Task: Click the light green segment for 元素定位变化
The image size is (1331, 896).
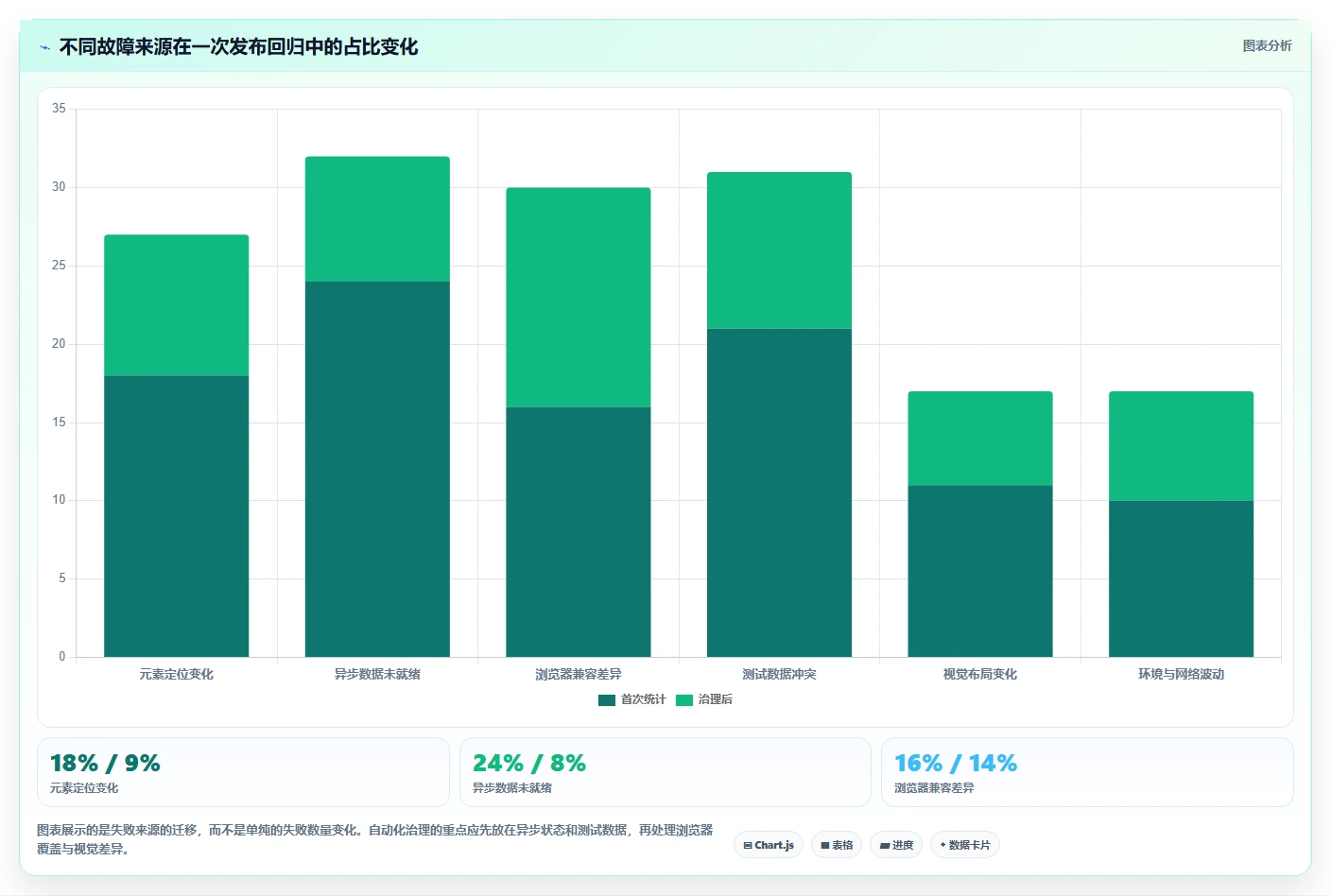Action: pyautogui.click(x=177, y=305)
